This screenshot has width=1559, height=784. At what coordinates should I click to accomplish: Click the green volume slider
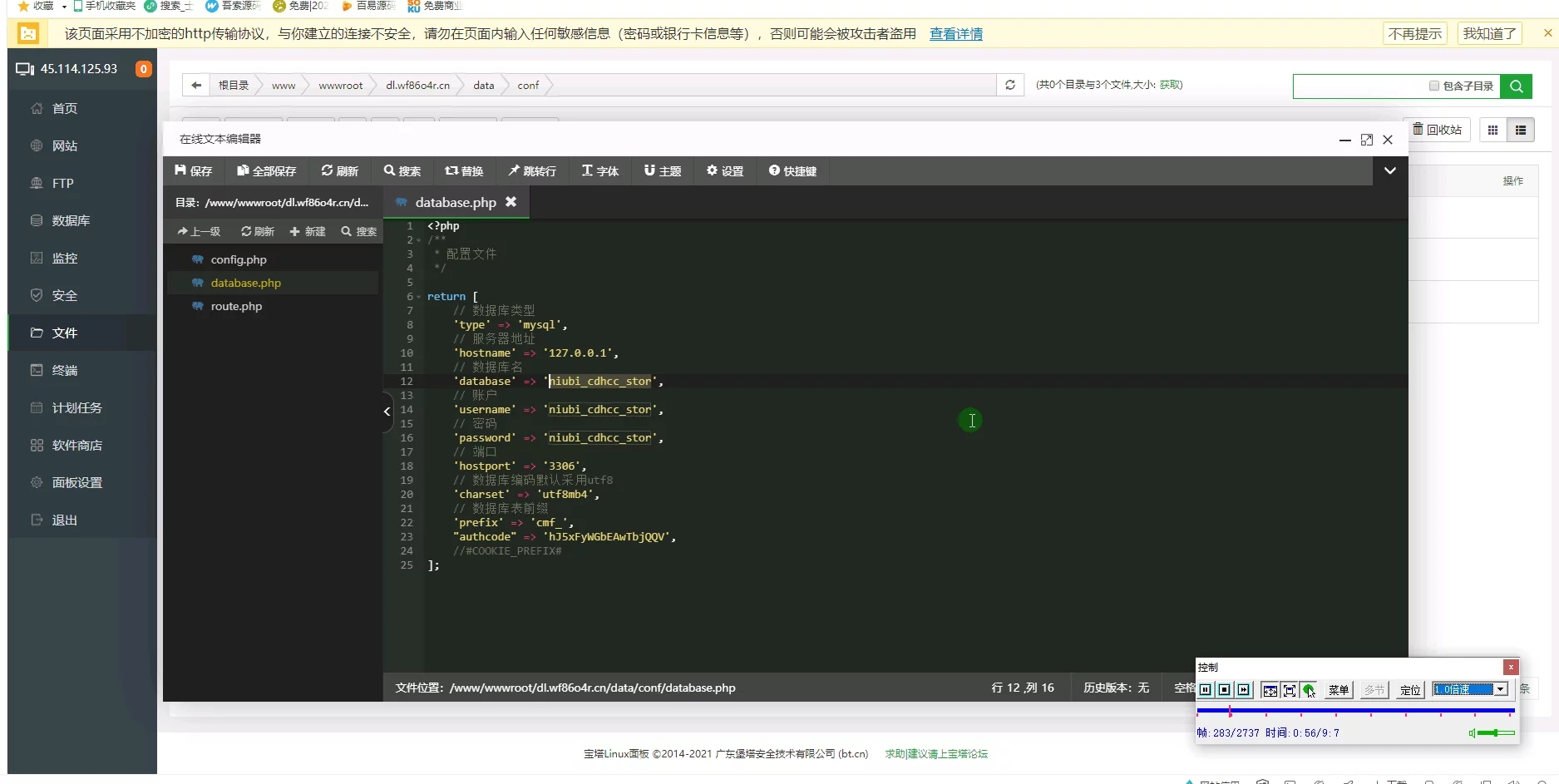point(1497,732)
